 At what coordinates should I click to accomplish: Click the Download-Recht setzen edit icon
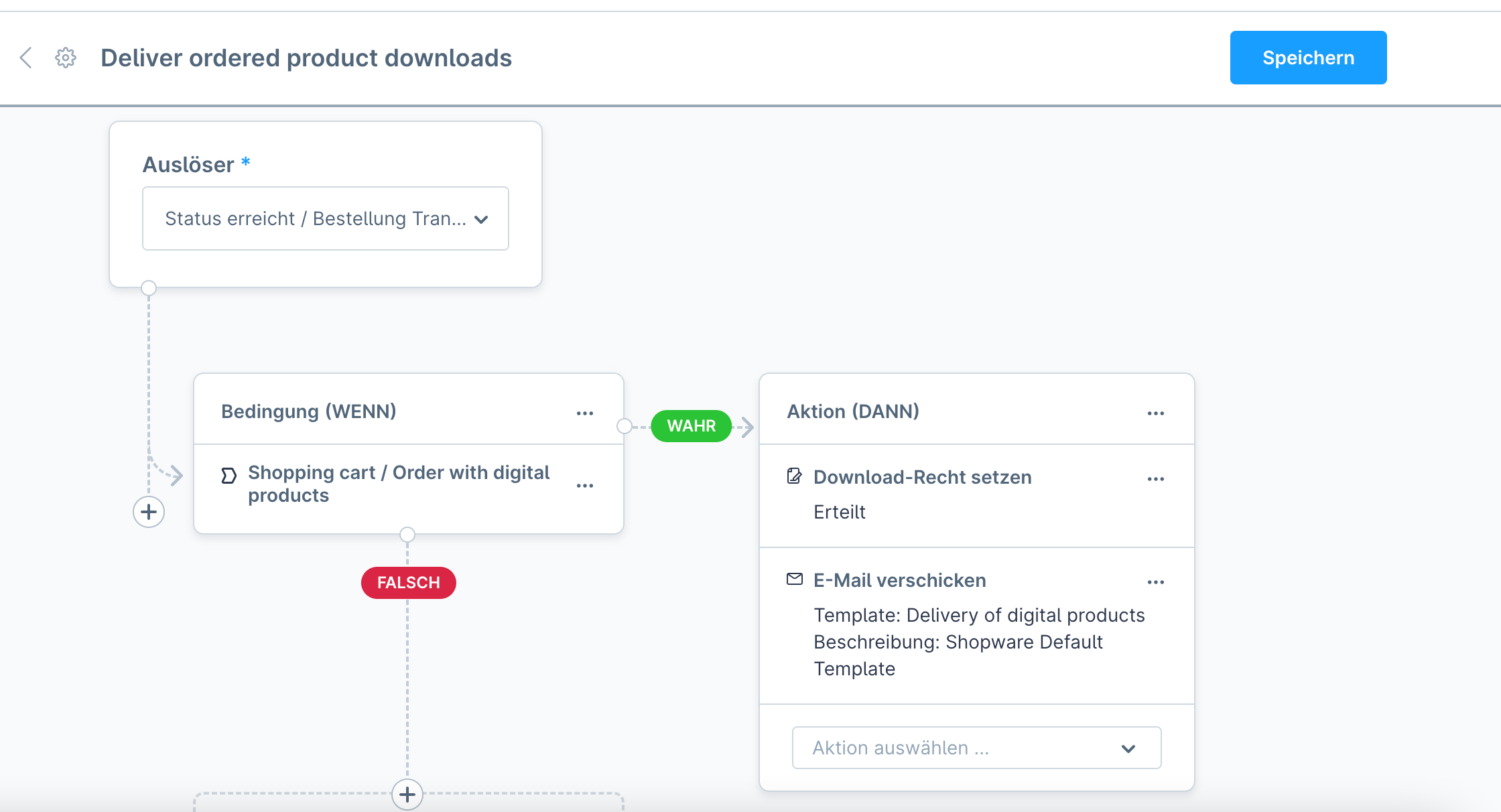pos(794,476)
